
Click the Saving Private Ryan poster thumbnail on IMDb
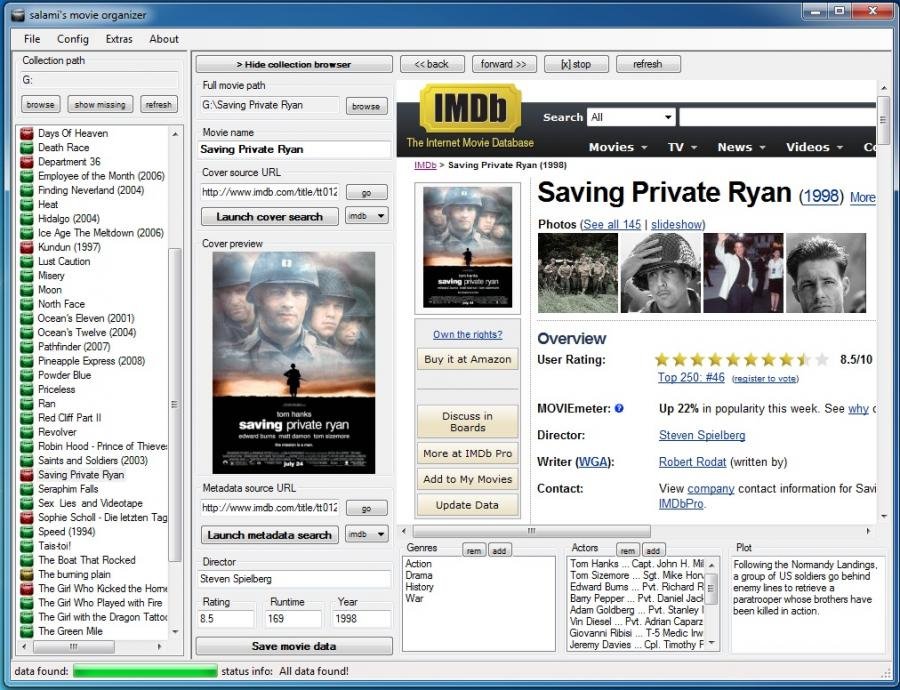(x=467, y=248)
